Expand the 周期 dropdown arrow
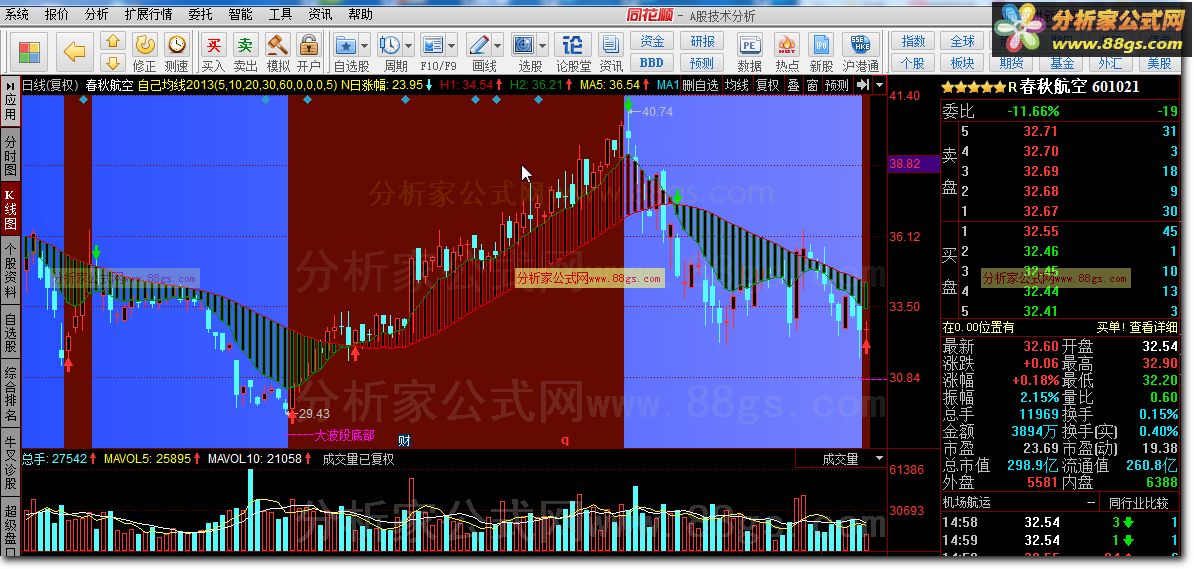 pos(409,45)
